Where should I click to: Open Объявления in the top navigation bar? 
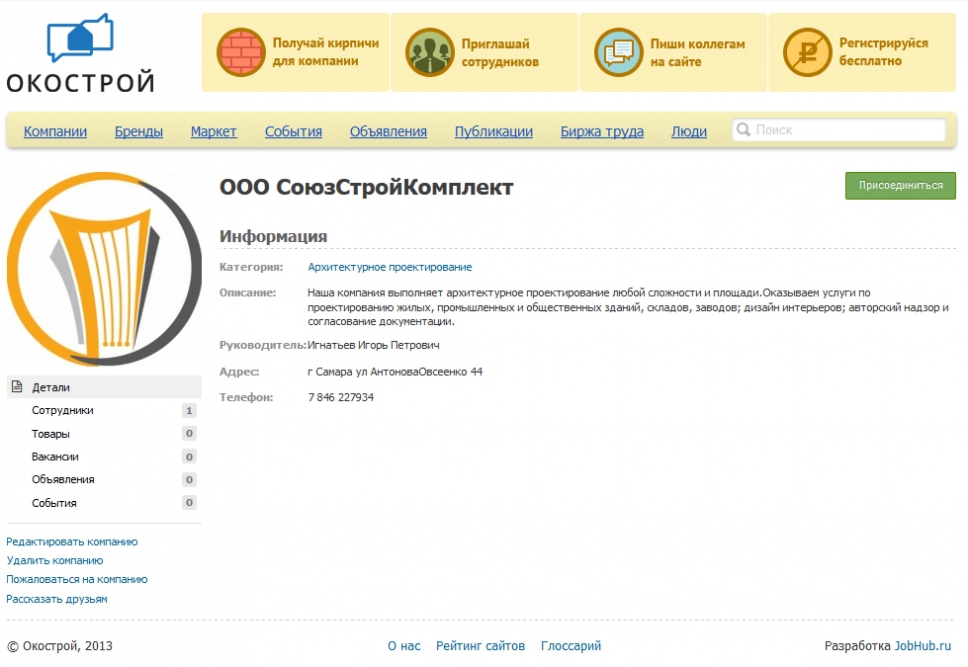(x=388, y=131)
